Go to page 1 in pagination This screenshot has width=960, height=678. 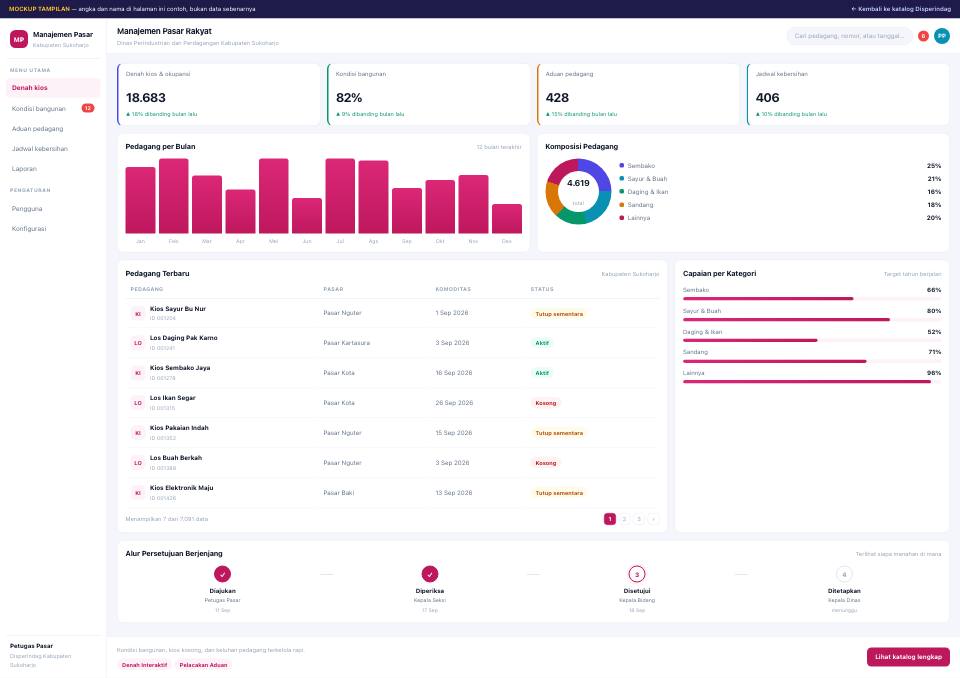point(610,519)
